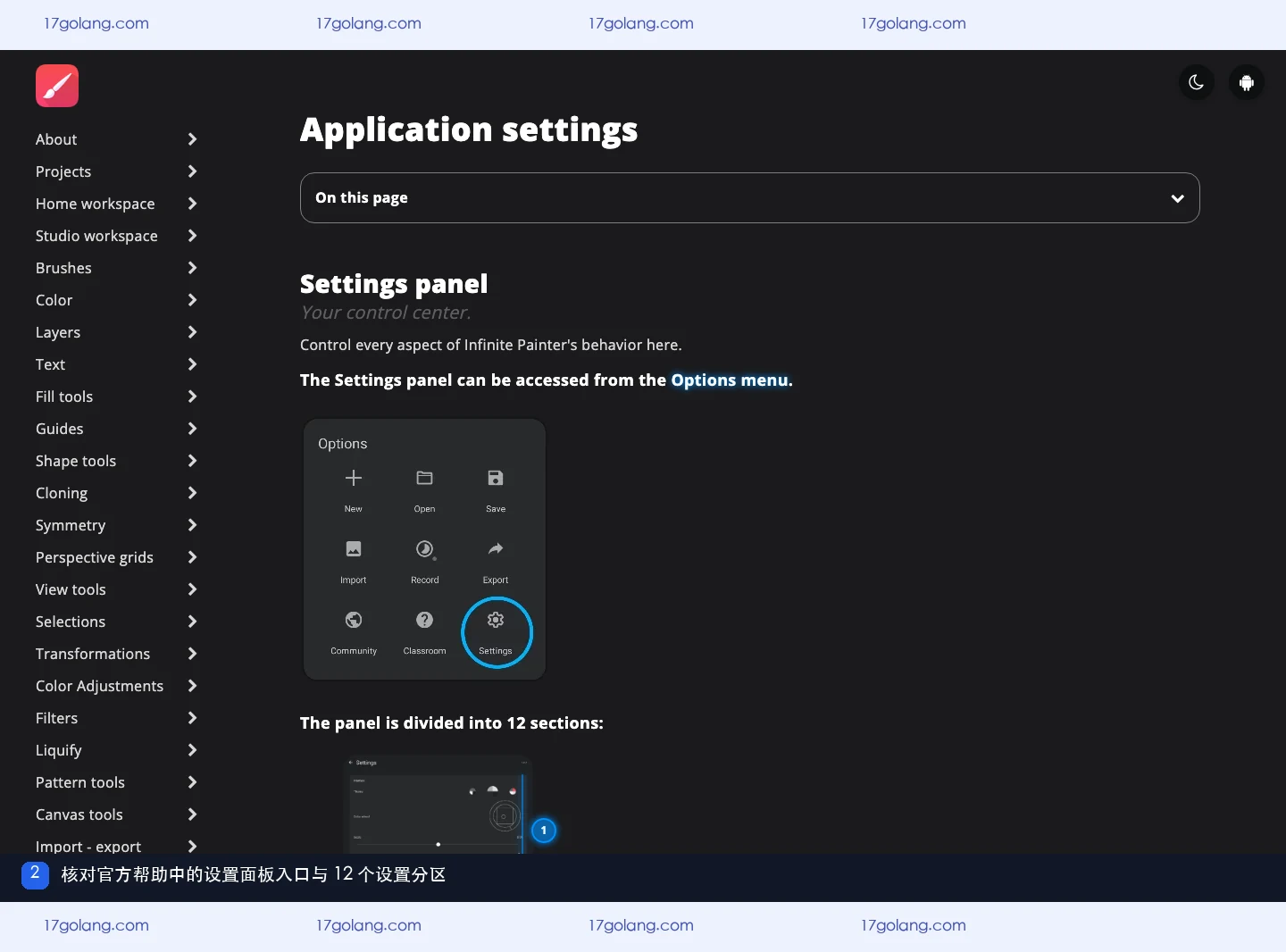Click the Save disk icon in Options image
The image size is (1286, 952).
(496, 478)
